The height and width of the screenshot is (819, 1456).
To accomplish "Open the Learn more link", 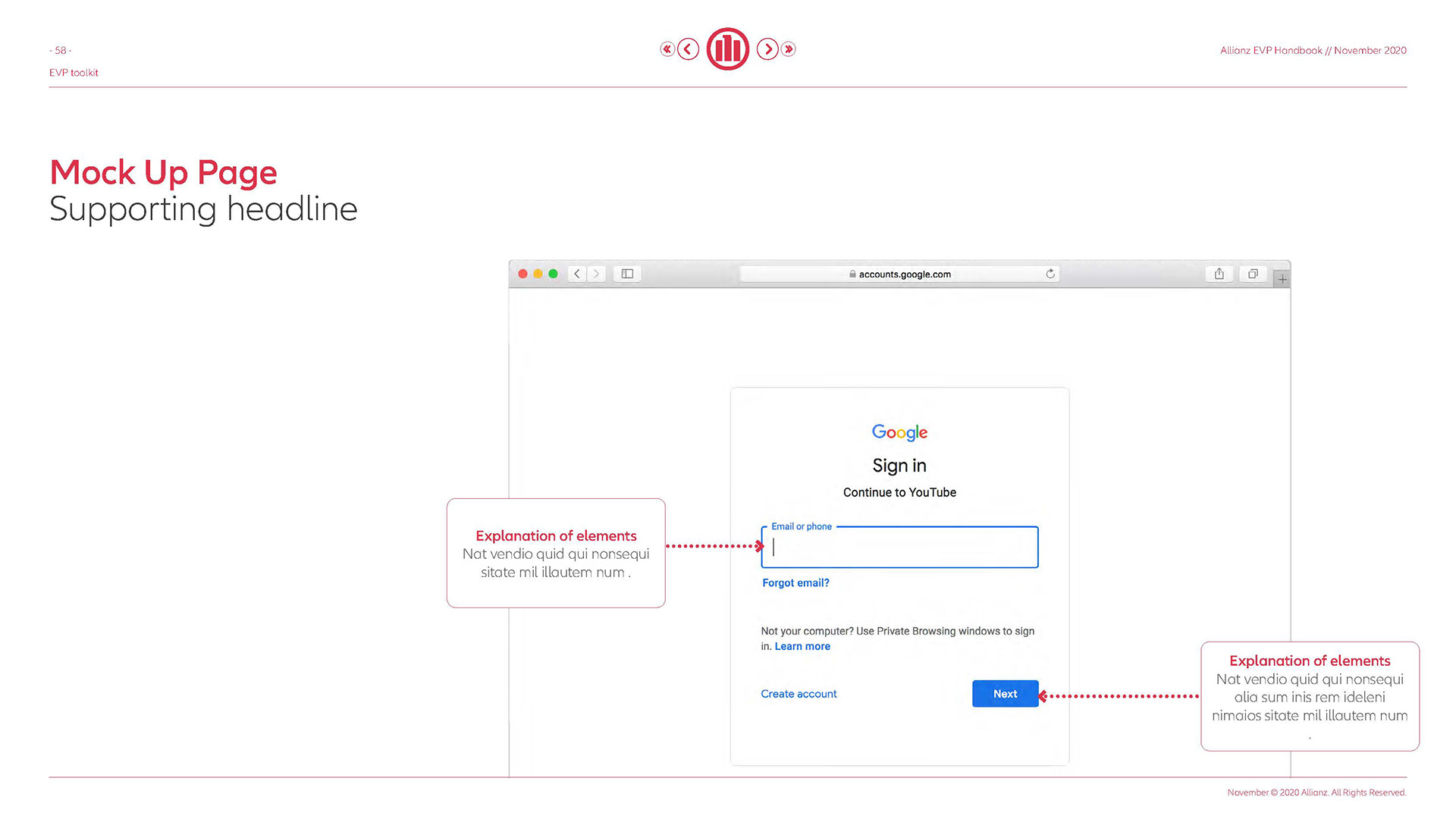I will [x=802, y=647].
